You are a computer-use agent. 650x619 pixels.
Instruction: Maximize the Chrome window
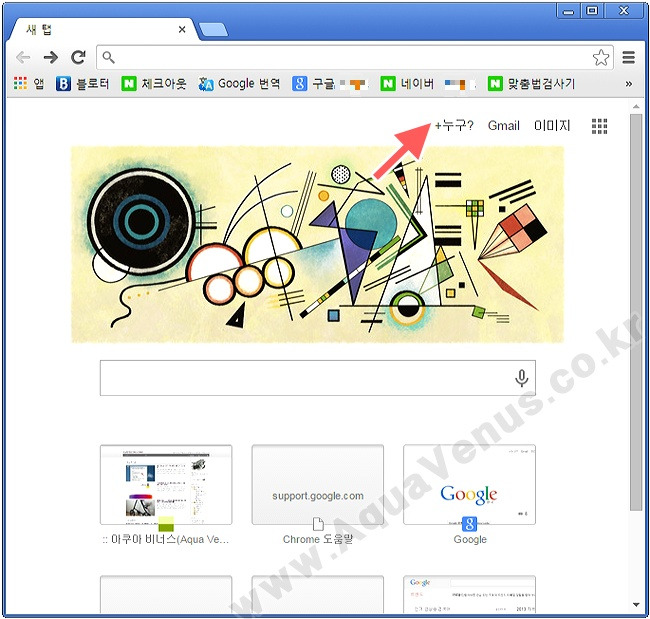tap(592, 11)
